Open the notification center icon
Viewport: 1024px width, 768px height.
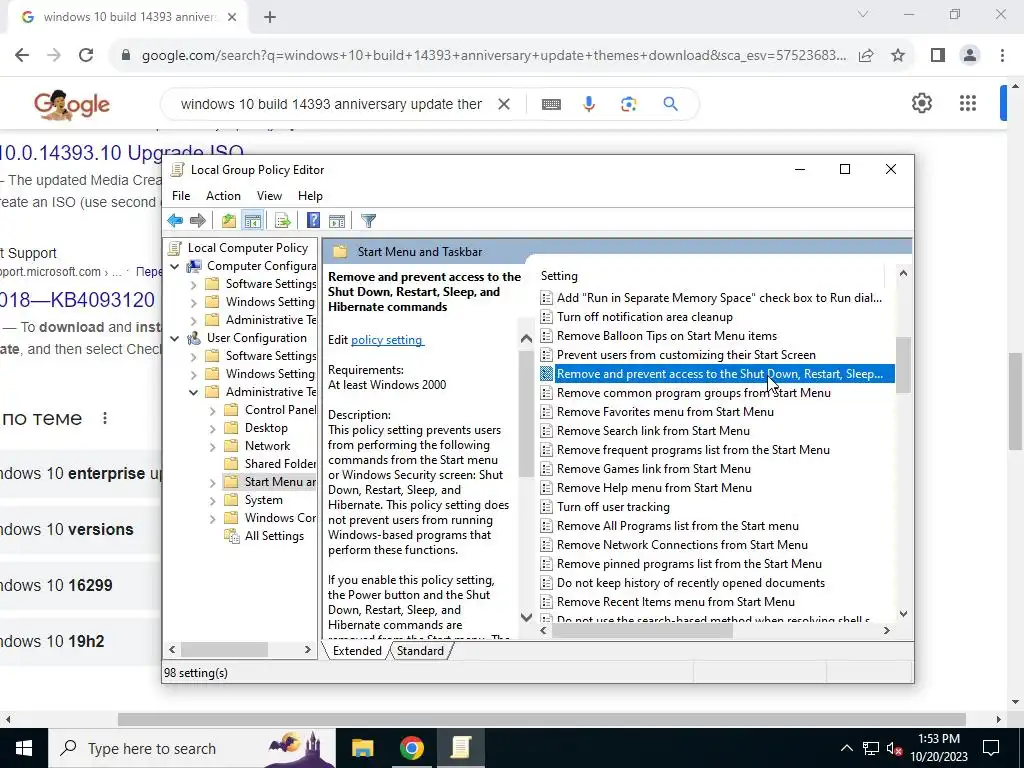[991, 748]
